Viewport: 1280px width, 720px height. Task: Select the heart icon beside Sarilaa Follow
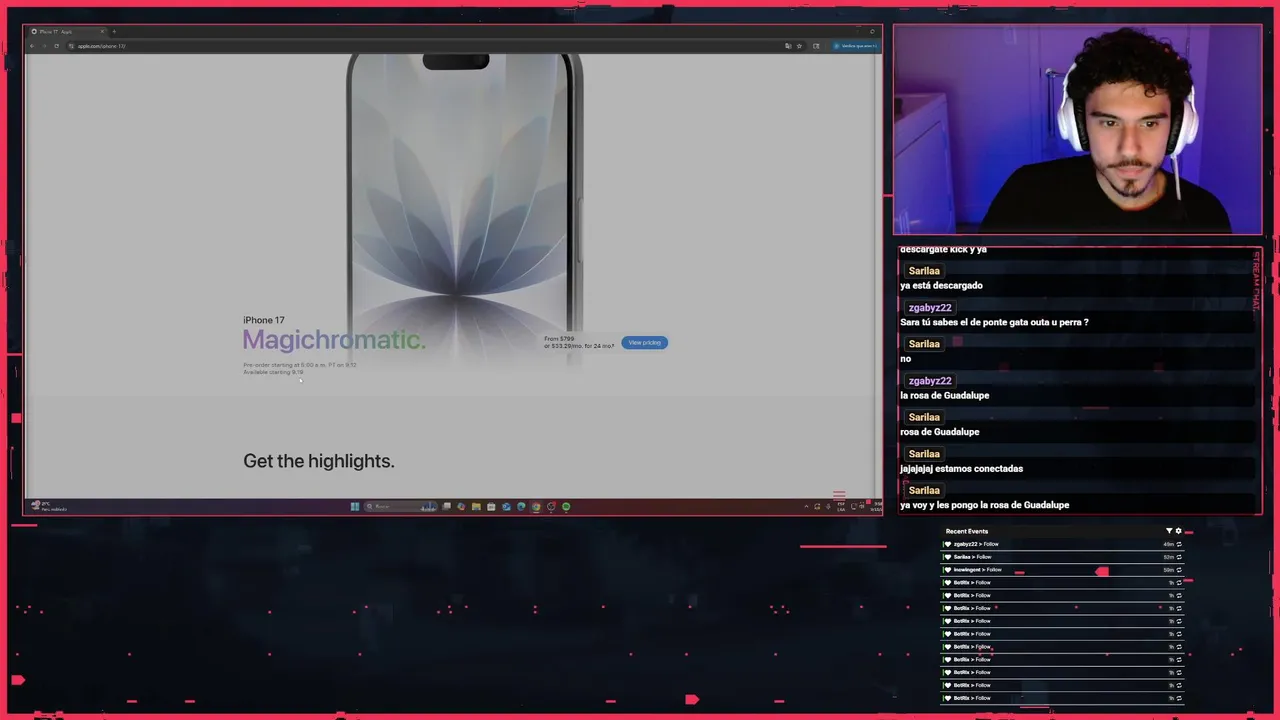point(948,557)
